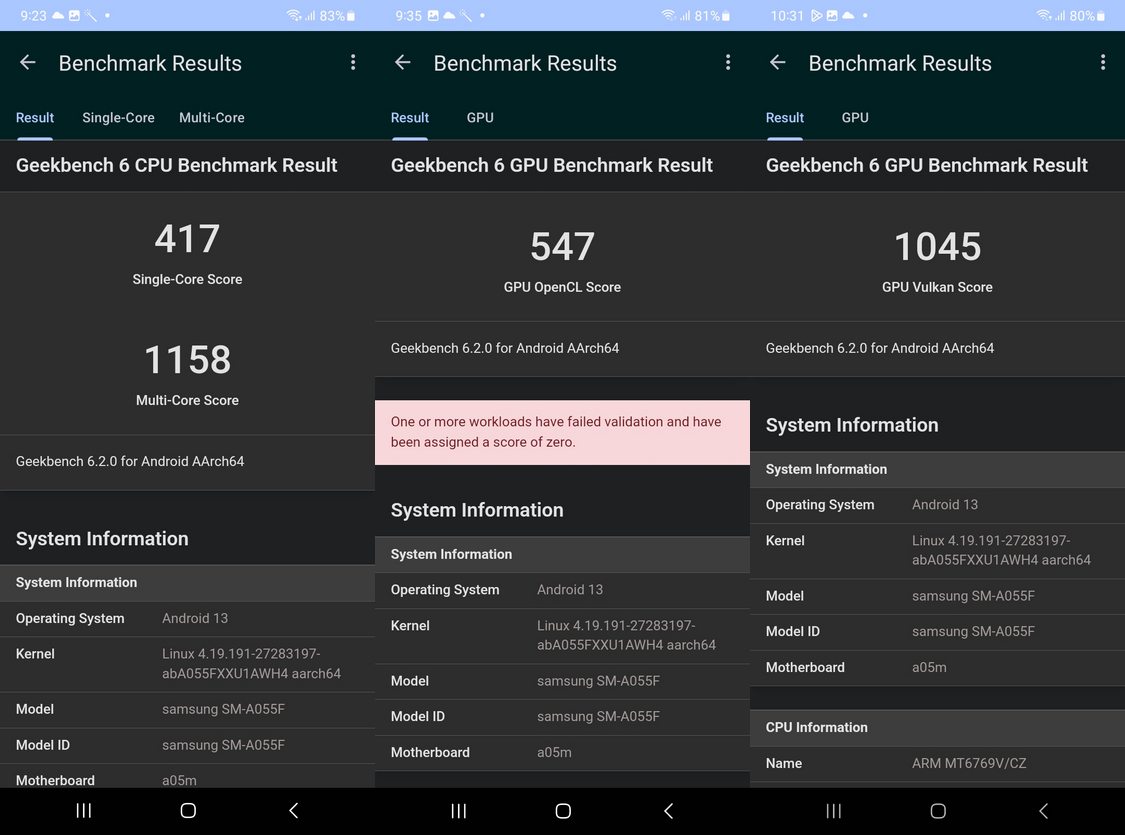Tap 10:31 clock in status bar
Viewport: 1125px width, 835px height.
coord(787,16)
